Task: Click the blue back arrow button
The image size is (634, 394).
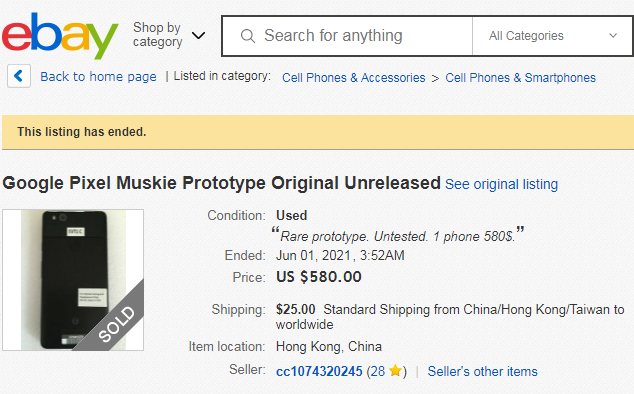Action: click(x=19, y=76)
